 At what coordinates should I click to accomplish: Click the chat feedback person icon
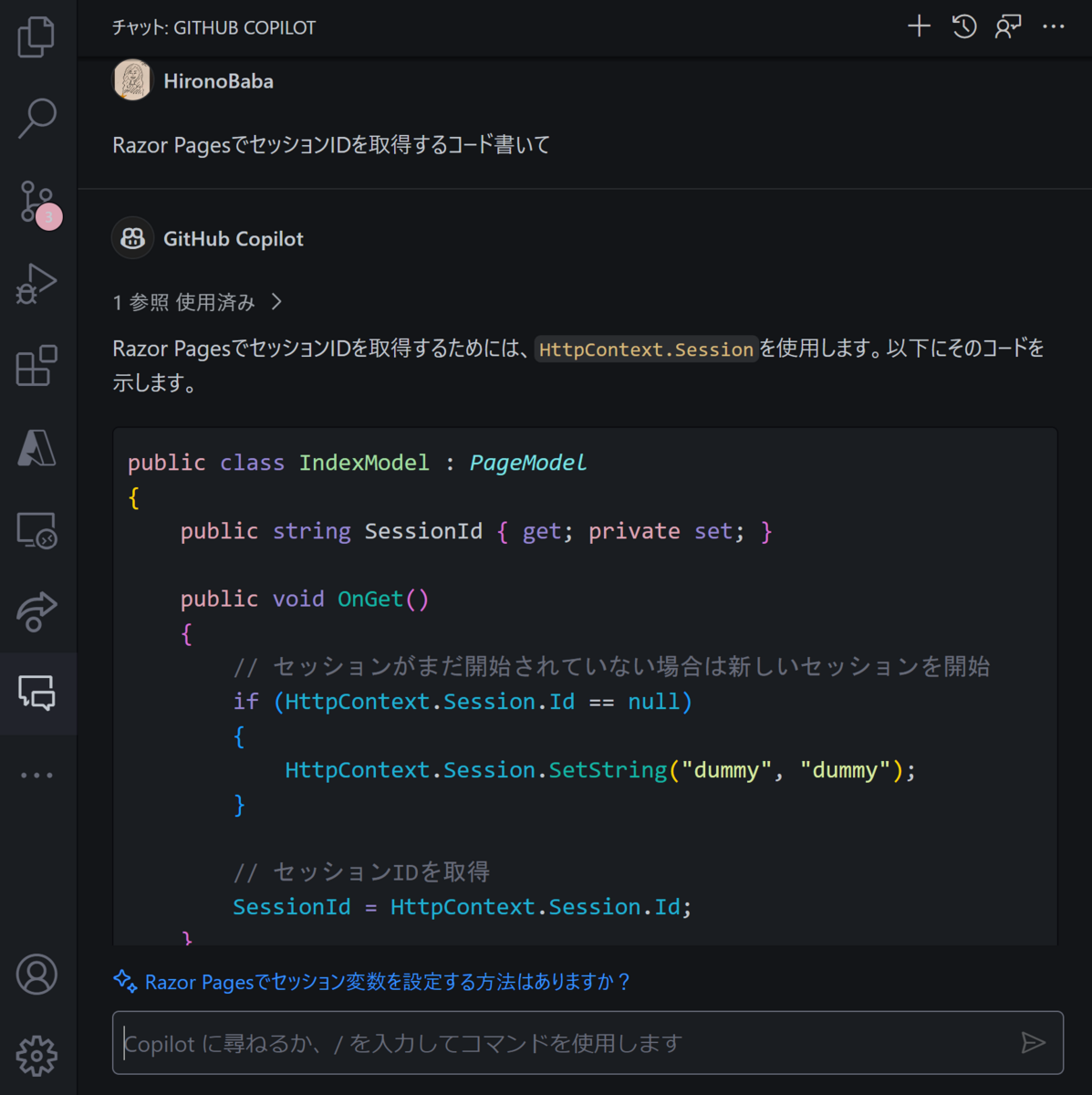(1008, 26)
